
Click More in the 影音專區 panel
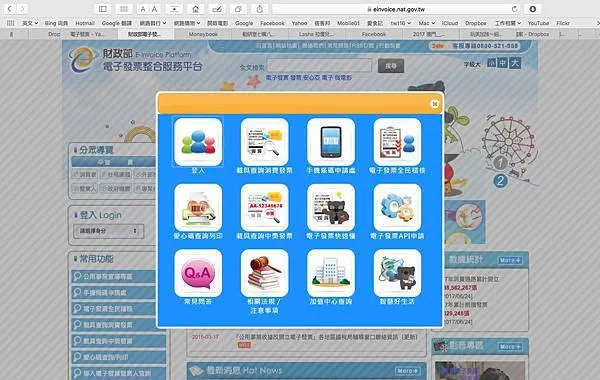pyautogui.click(x=510, y=347)
